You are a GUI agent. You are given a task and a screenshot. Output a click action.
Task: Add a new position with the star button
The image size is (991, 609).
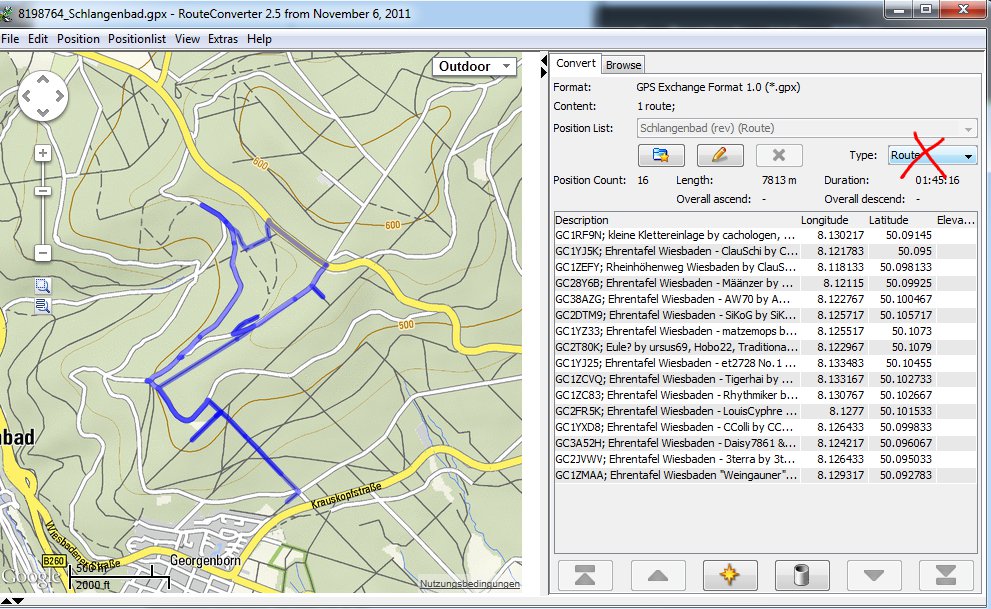click(730, 575)
